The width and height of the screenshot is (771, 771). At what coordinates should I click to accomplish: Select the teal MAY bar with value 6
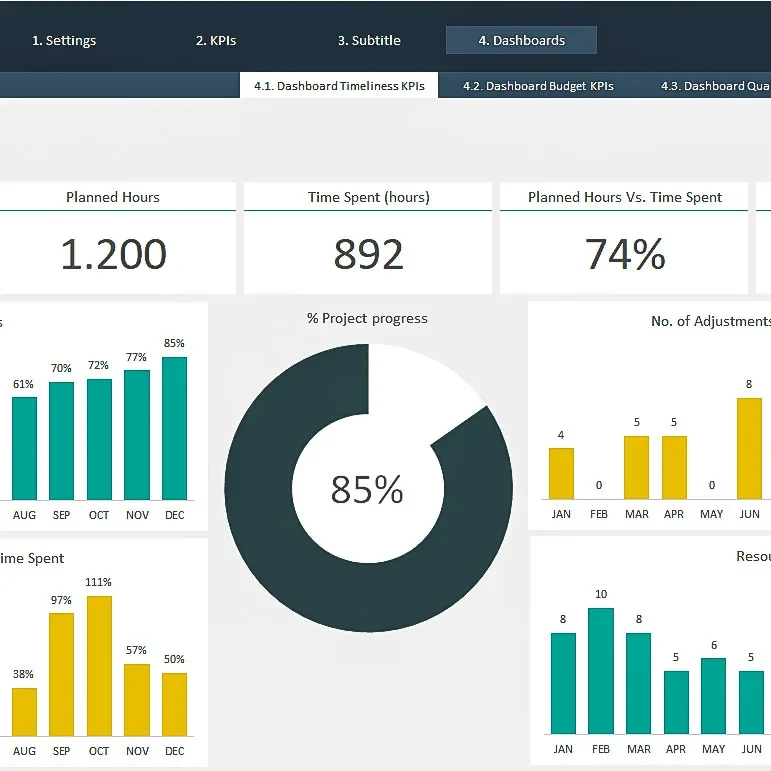click(713, 695)
